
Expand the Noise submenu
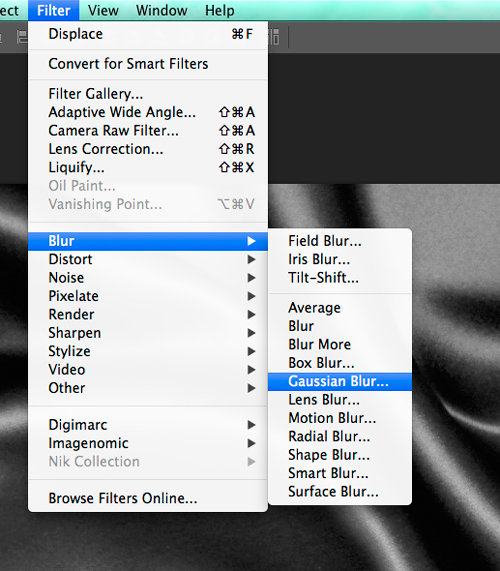point(148,278)
